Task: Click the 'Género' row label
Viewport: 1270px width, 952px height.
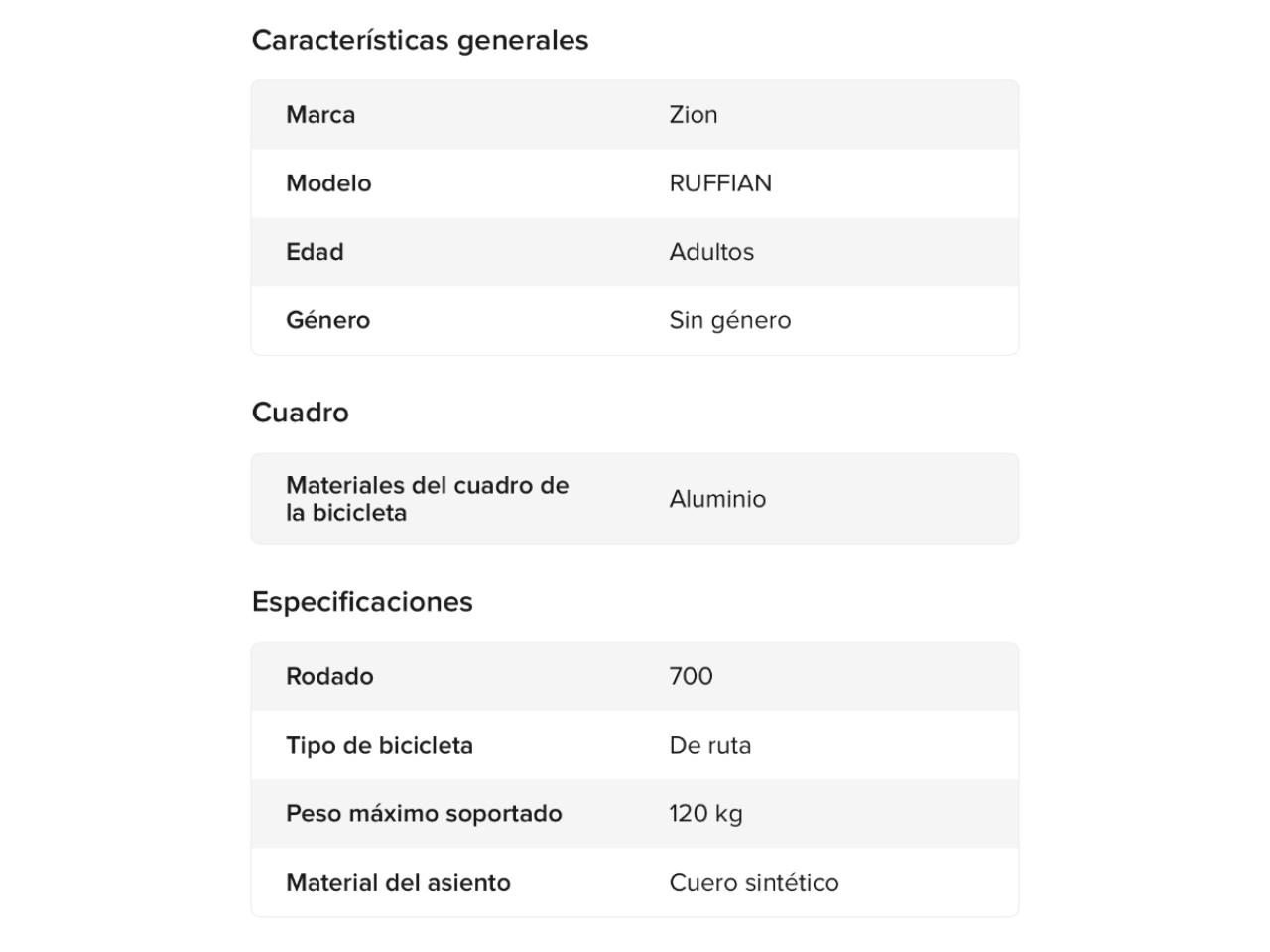Action: point(327,320)
